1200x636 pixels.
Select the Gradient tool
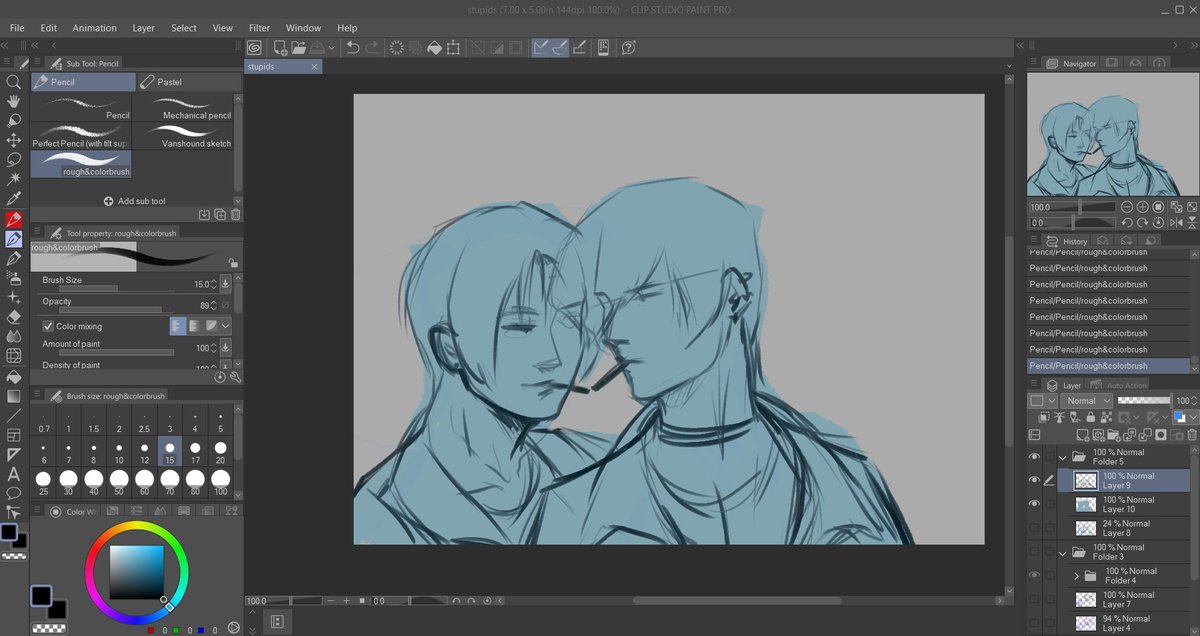click(x=14, y=397)
